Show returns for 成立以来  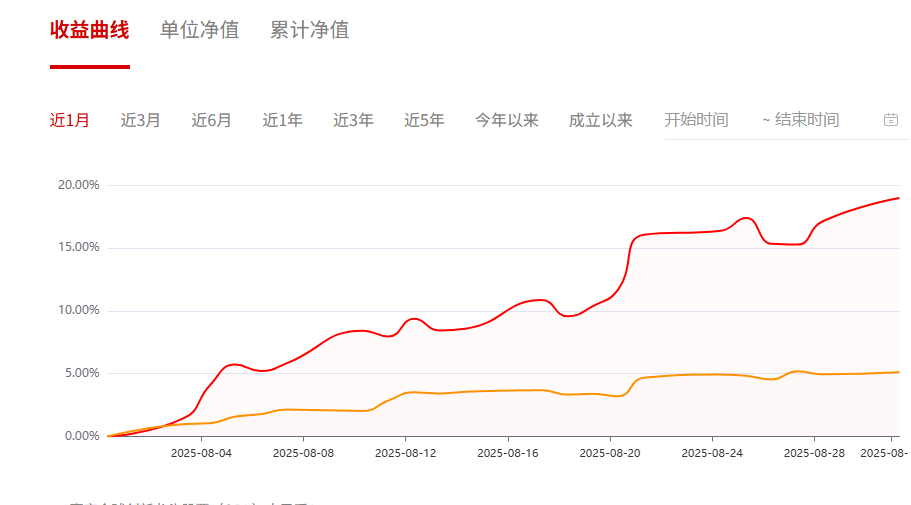[x=601, y=120]
